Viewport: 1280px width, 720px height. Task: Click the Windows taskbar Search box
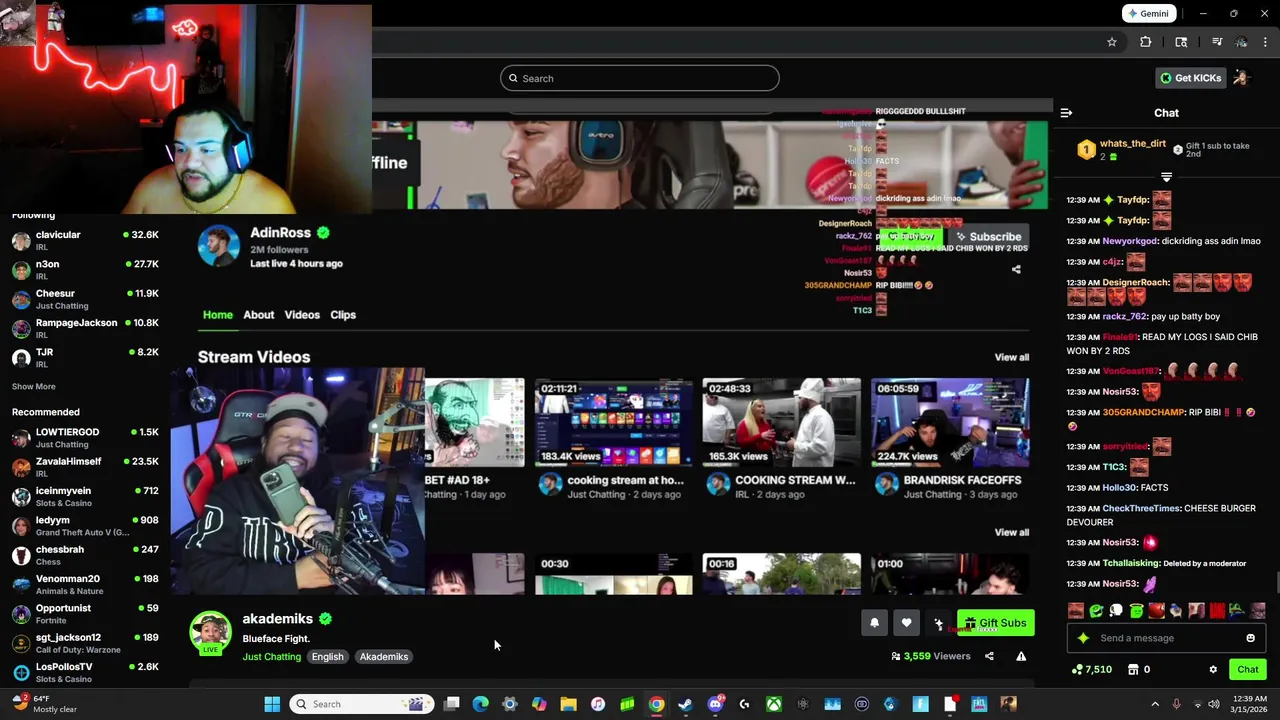pos(363,704)
